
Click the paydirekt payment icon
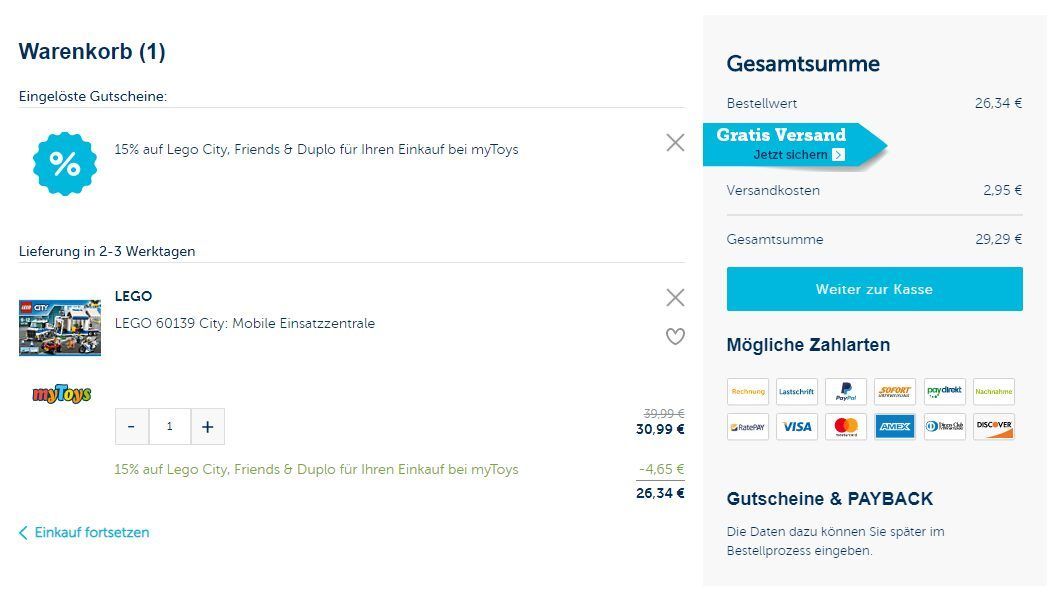tap(944, 391)
